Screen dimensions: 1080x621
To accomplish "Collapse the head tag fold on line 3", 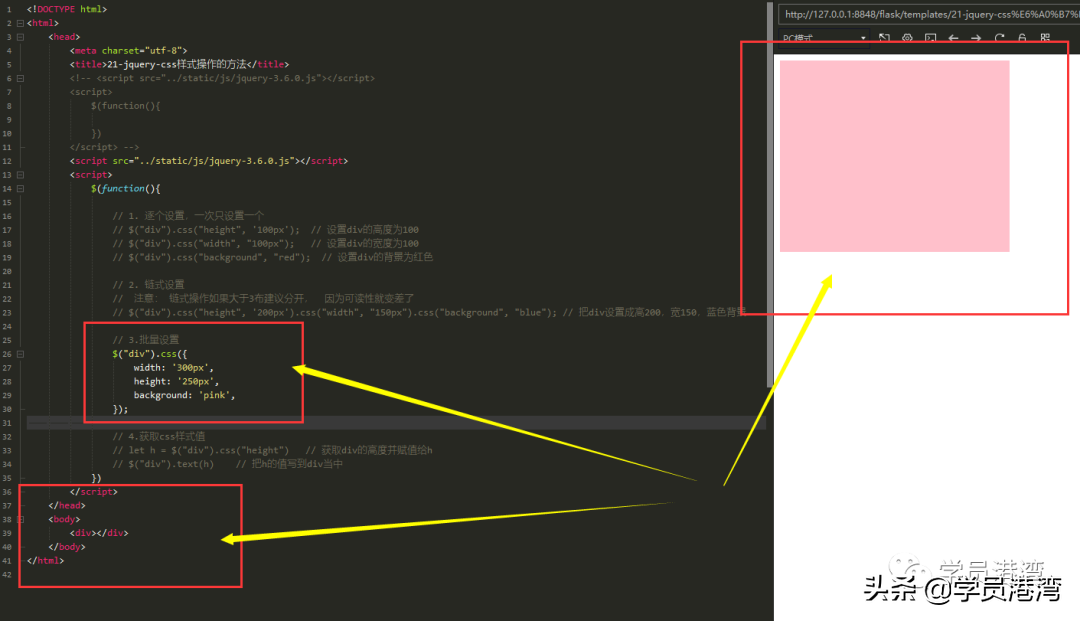I will pyautogui.click(x=21, y=37).
